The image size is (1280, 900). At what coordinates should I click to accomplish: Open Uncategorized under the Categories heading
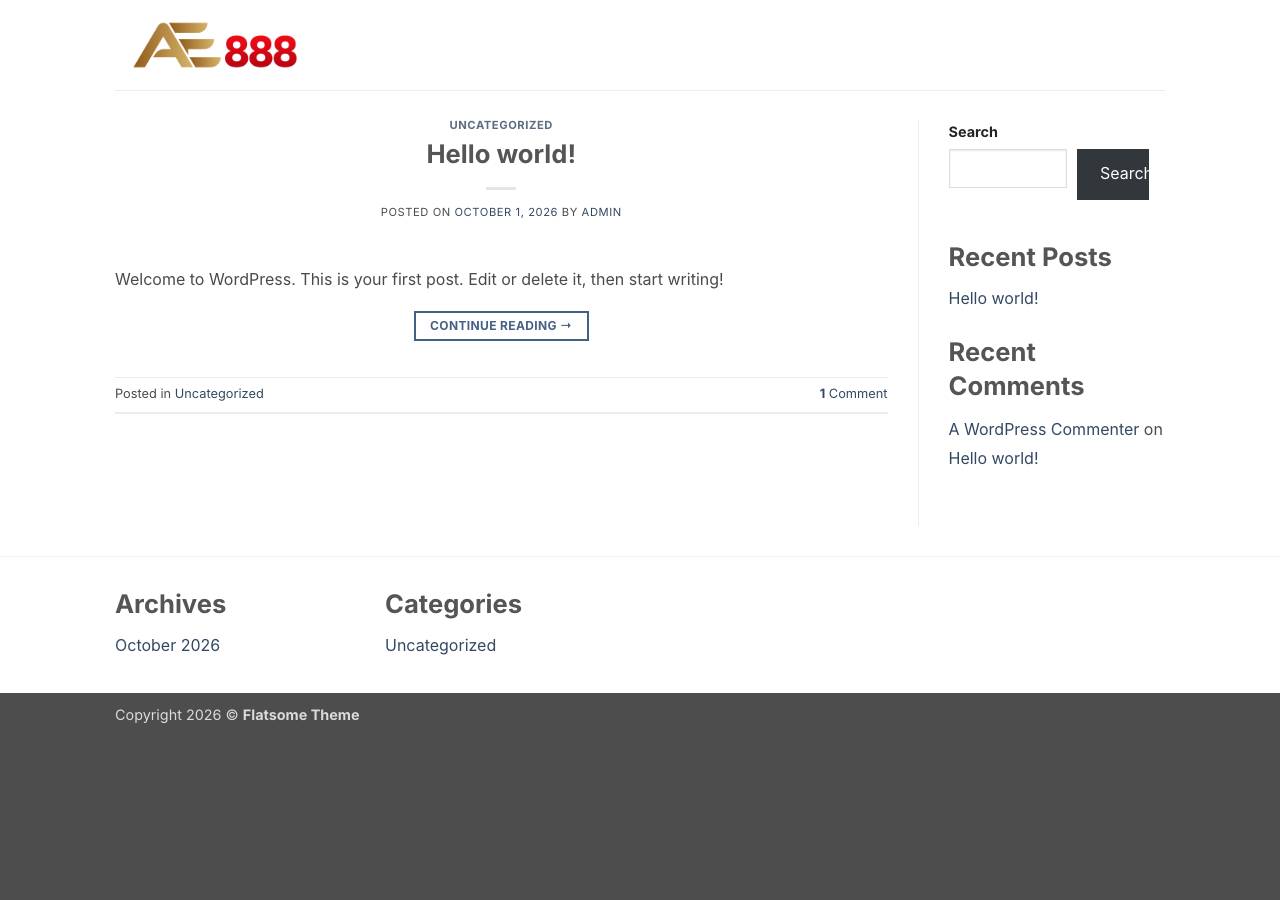click(440, 645)
